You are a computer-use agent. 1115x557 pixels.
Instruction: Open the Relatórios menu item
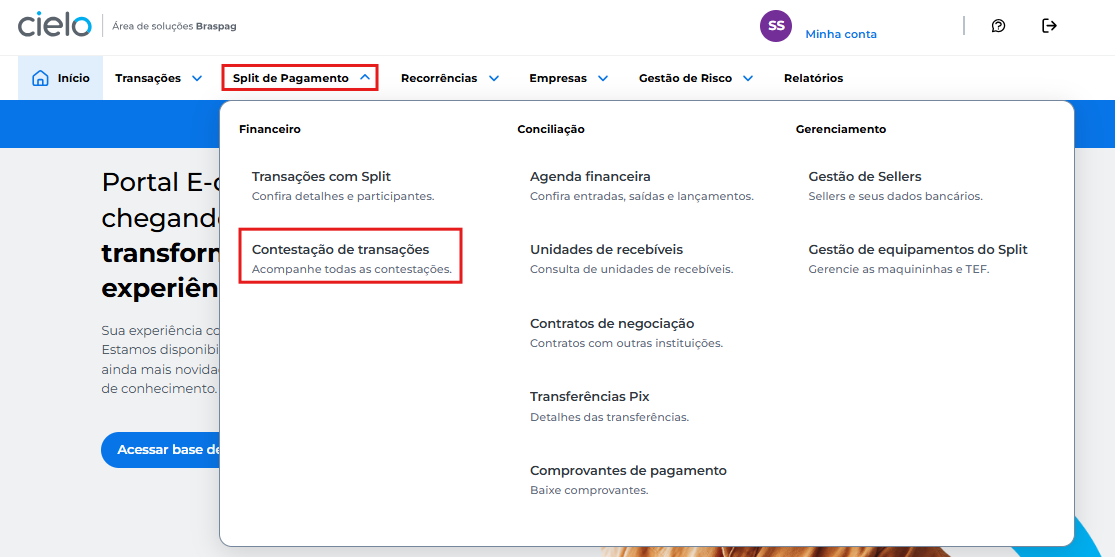[813, 78]
